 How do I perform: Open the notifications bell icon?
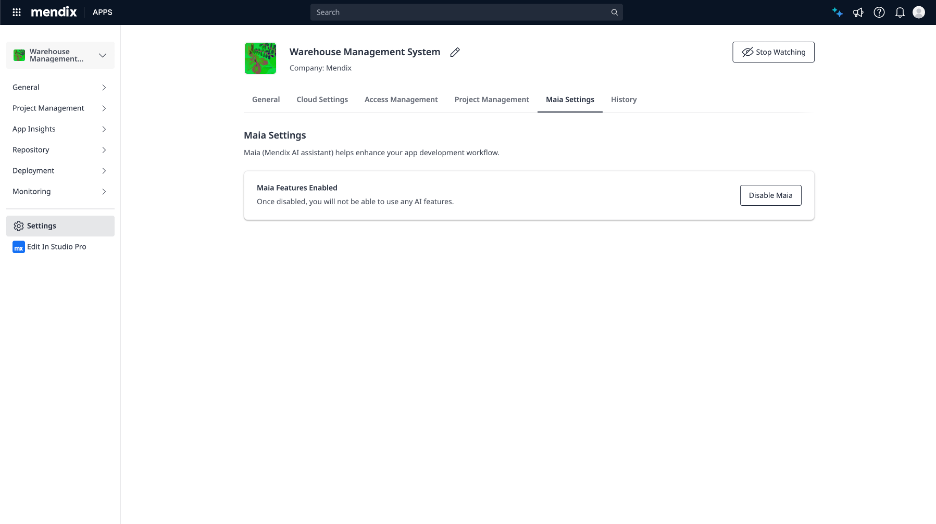point(900,12)
